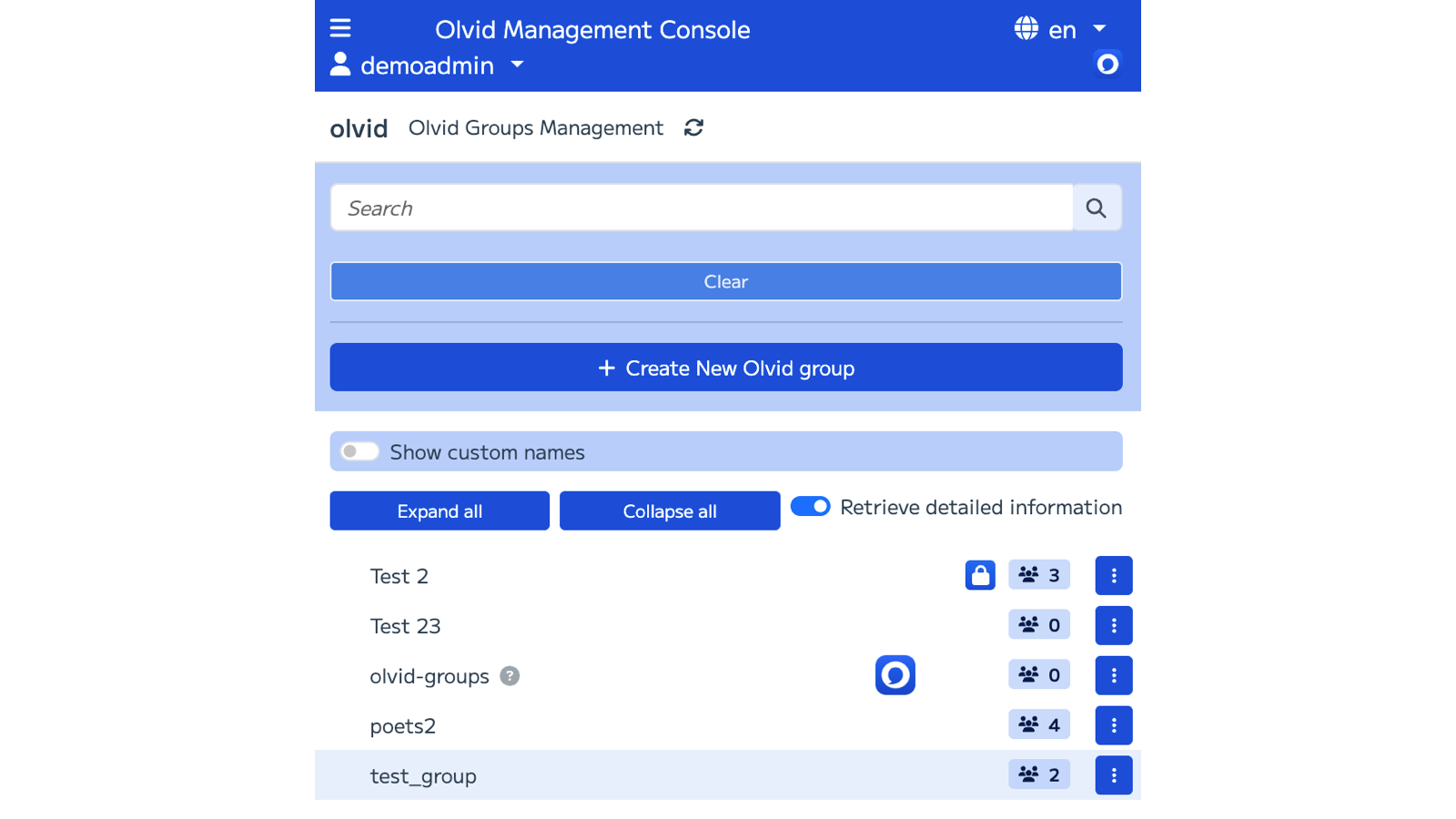This screenshot has height=819, width=1456.
Task: Click the help question mark near olvid-groups
Action: [x=511, y=676]
